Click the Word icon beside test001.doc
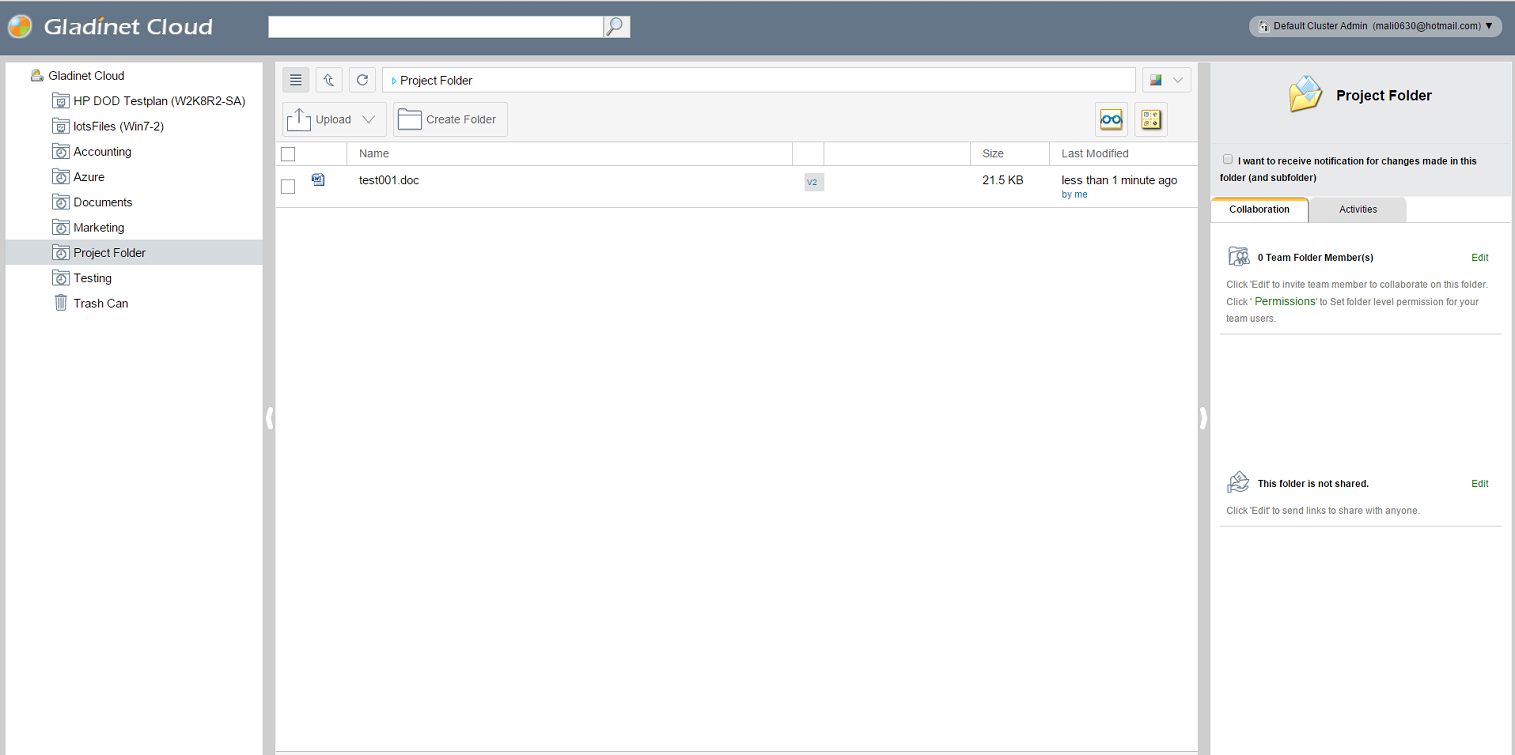Screen dimensions: 1515x755 click(x=319, y=180)
